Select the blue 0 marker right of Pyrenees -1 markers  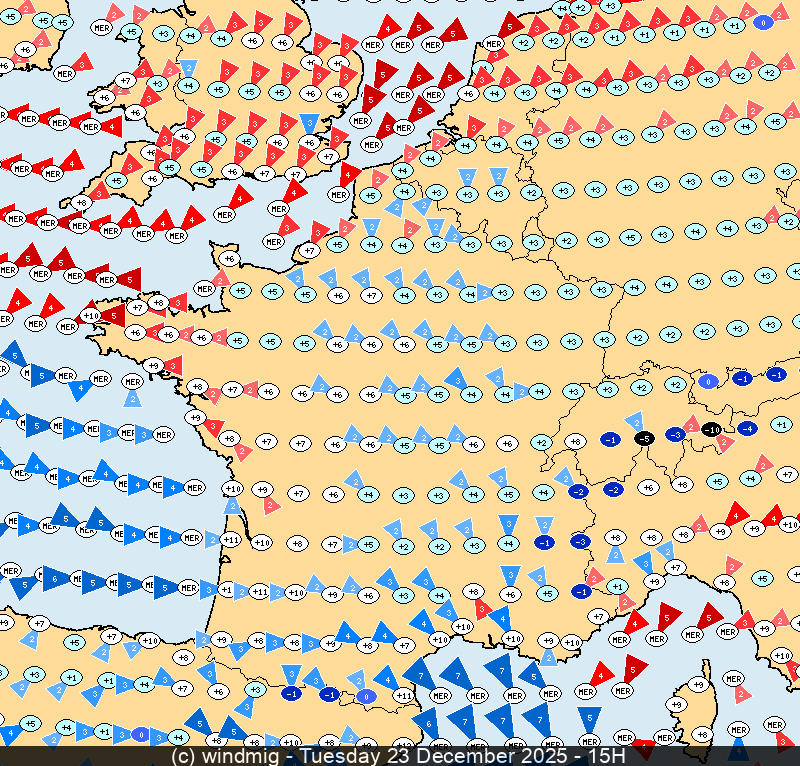pos(366,696)
